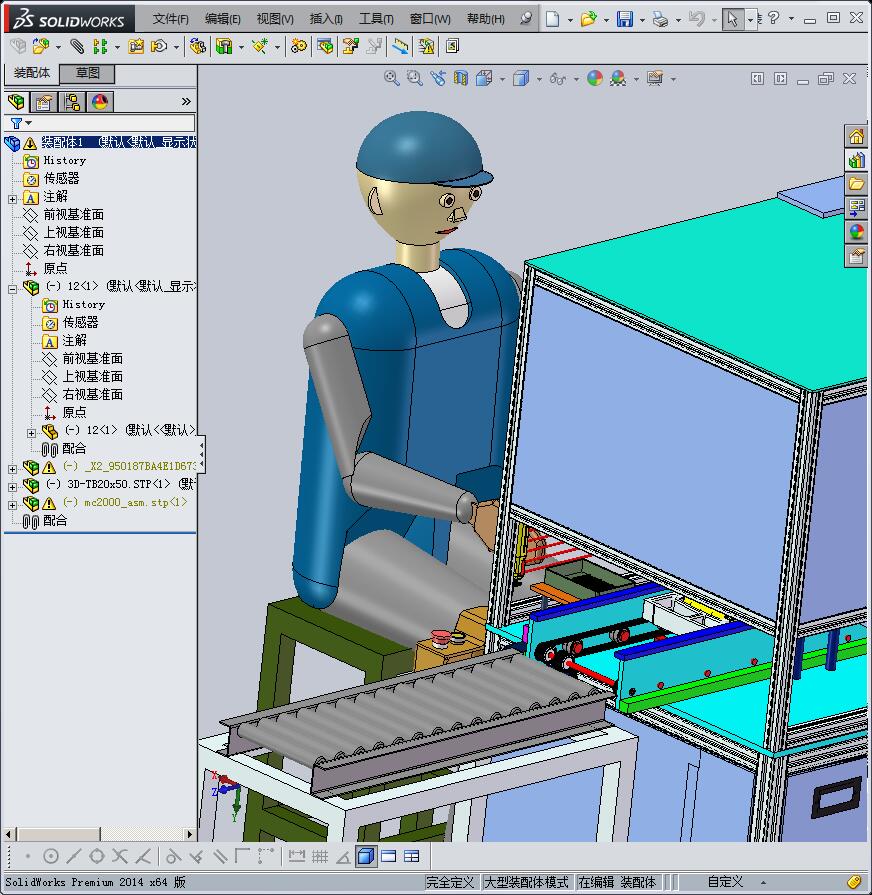Click the Zoom to Fit magnifier icon
This screenshot has height=895, width=872.
click(x=391, y=78)
